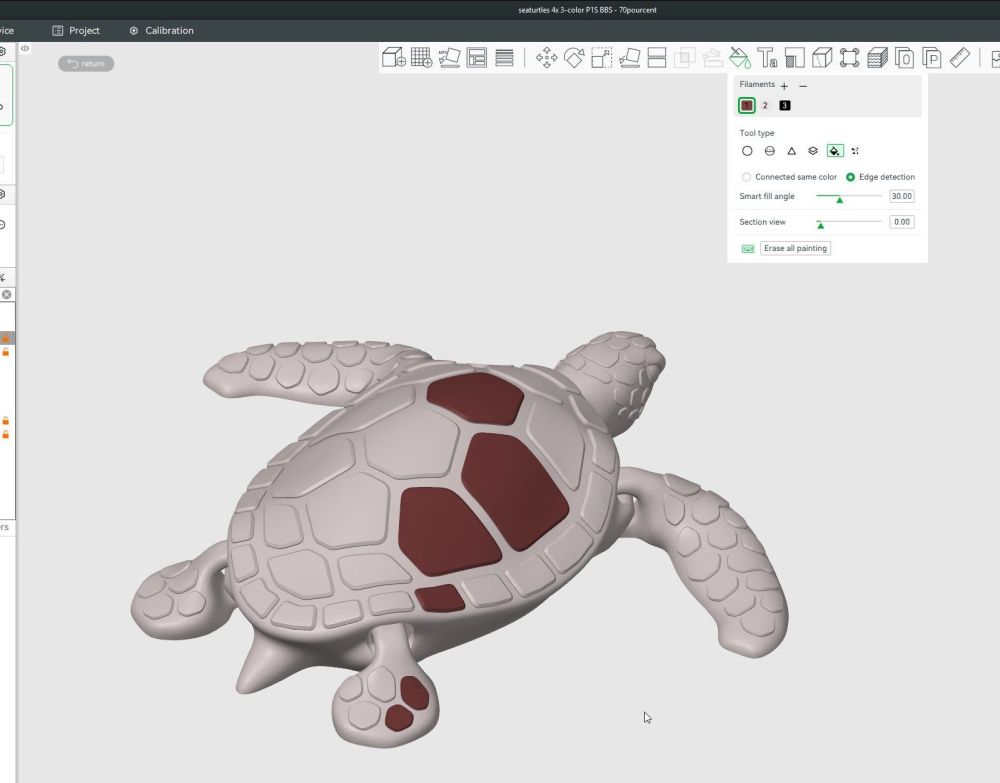Click the return button
Viewport: 1000px width, 783px height.
86,64
